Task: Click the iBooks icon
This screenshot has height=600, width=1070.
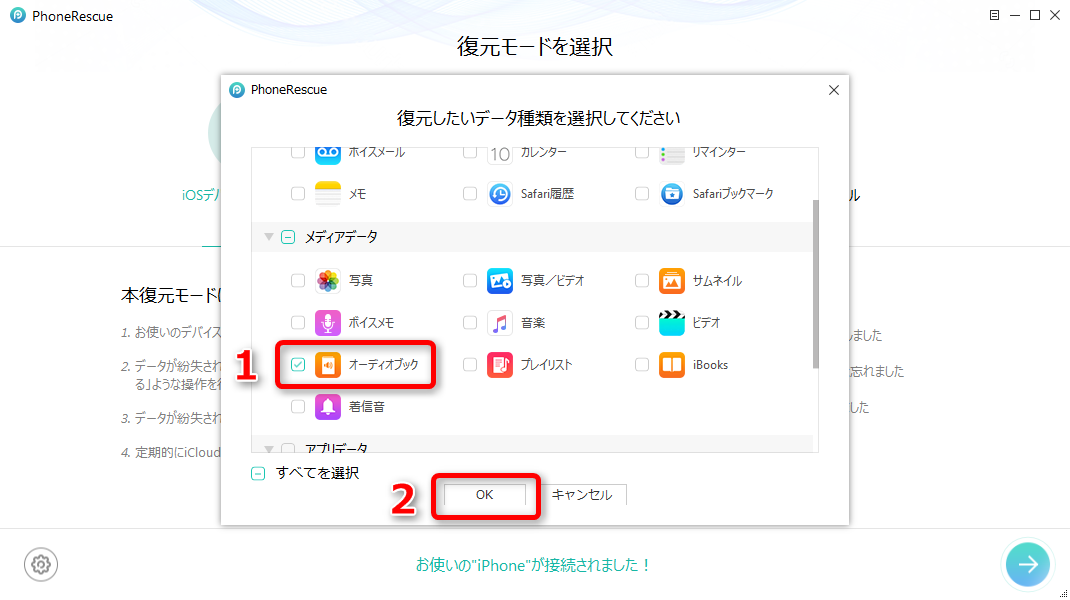Action: (671, 365)
